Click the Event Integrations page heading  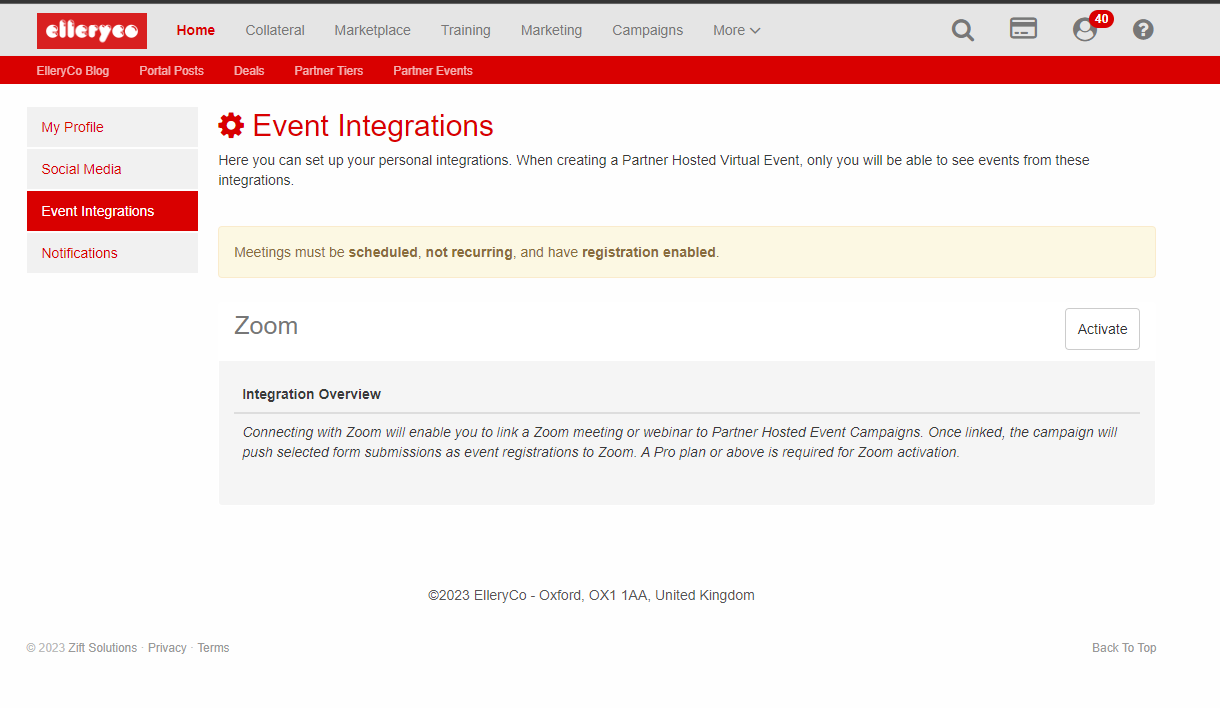pyautogui.click(x=373, y=126)
